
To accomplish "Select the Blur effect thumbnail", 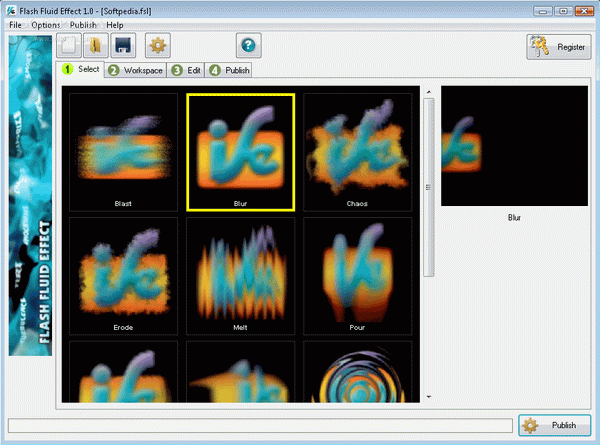I will (241, 152).
